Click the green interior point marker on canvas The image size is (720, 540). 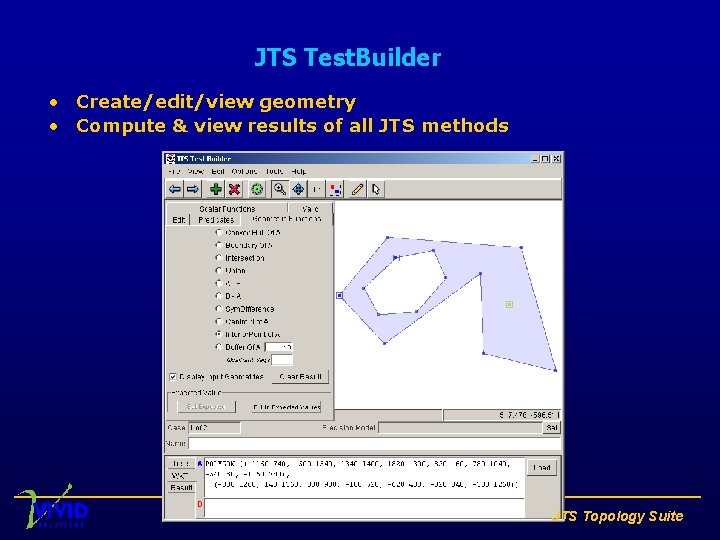509,304
